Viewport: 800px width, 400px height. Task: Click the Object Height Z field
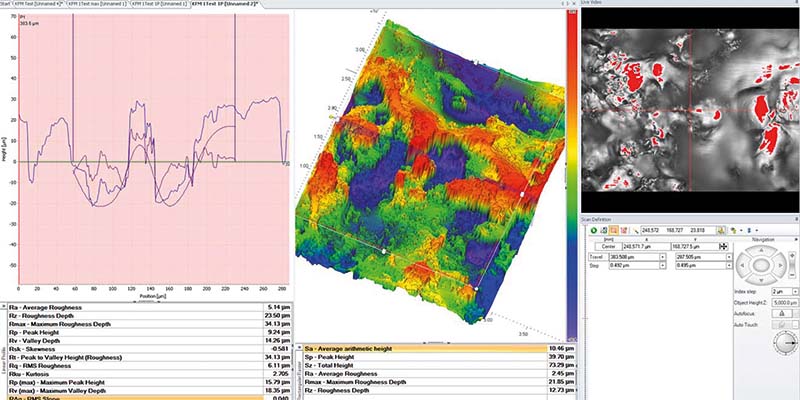click(785, 303)
